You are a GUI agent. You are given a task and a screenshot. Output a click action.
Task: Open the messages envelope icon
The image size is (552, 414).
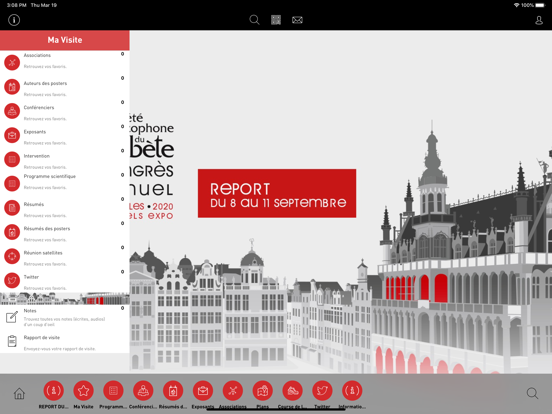coord(297,20)
